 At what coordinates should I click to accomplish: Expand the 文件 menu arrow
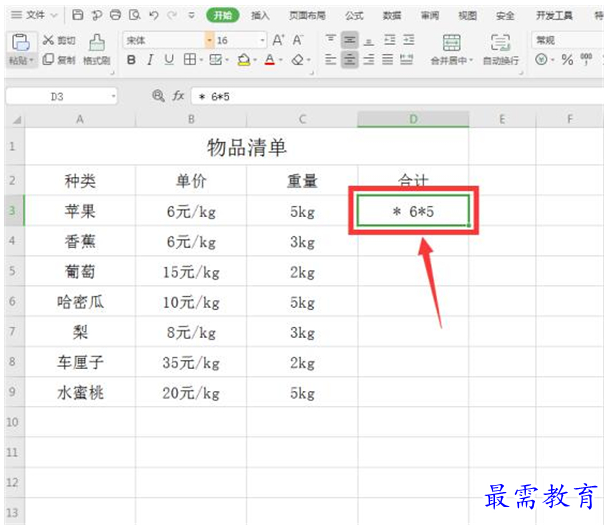pyautogui.click(x=54, y=15)
